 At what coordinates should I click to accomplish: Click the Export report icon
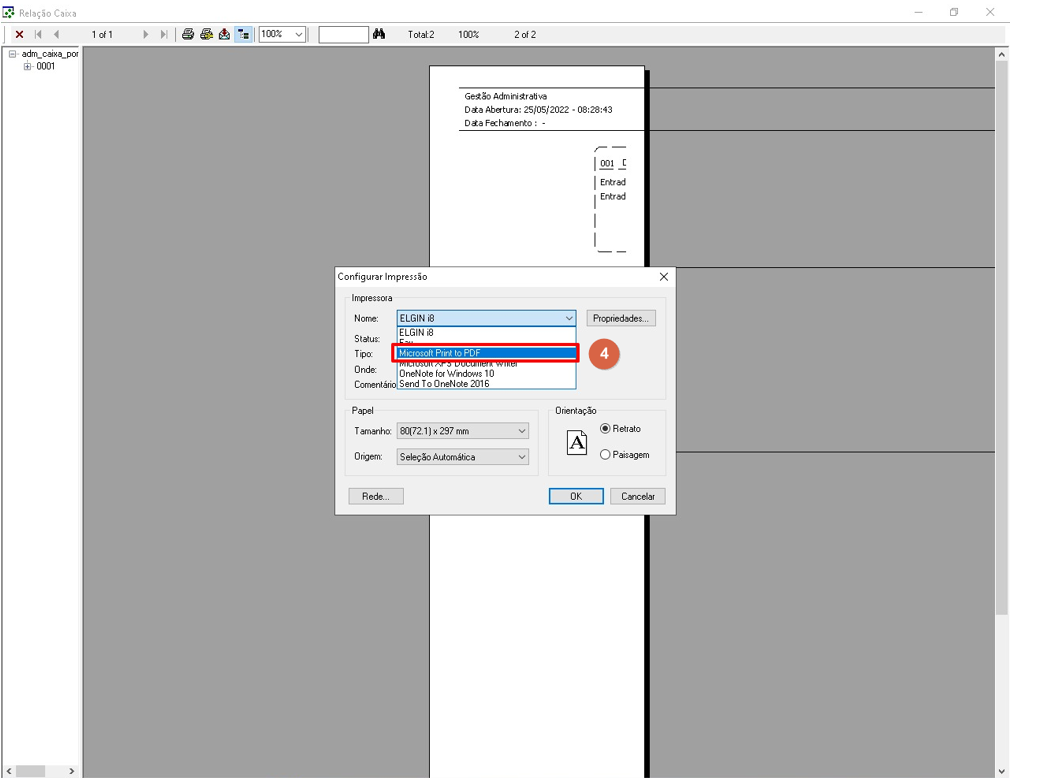(x=225, y=34)
